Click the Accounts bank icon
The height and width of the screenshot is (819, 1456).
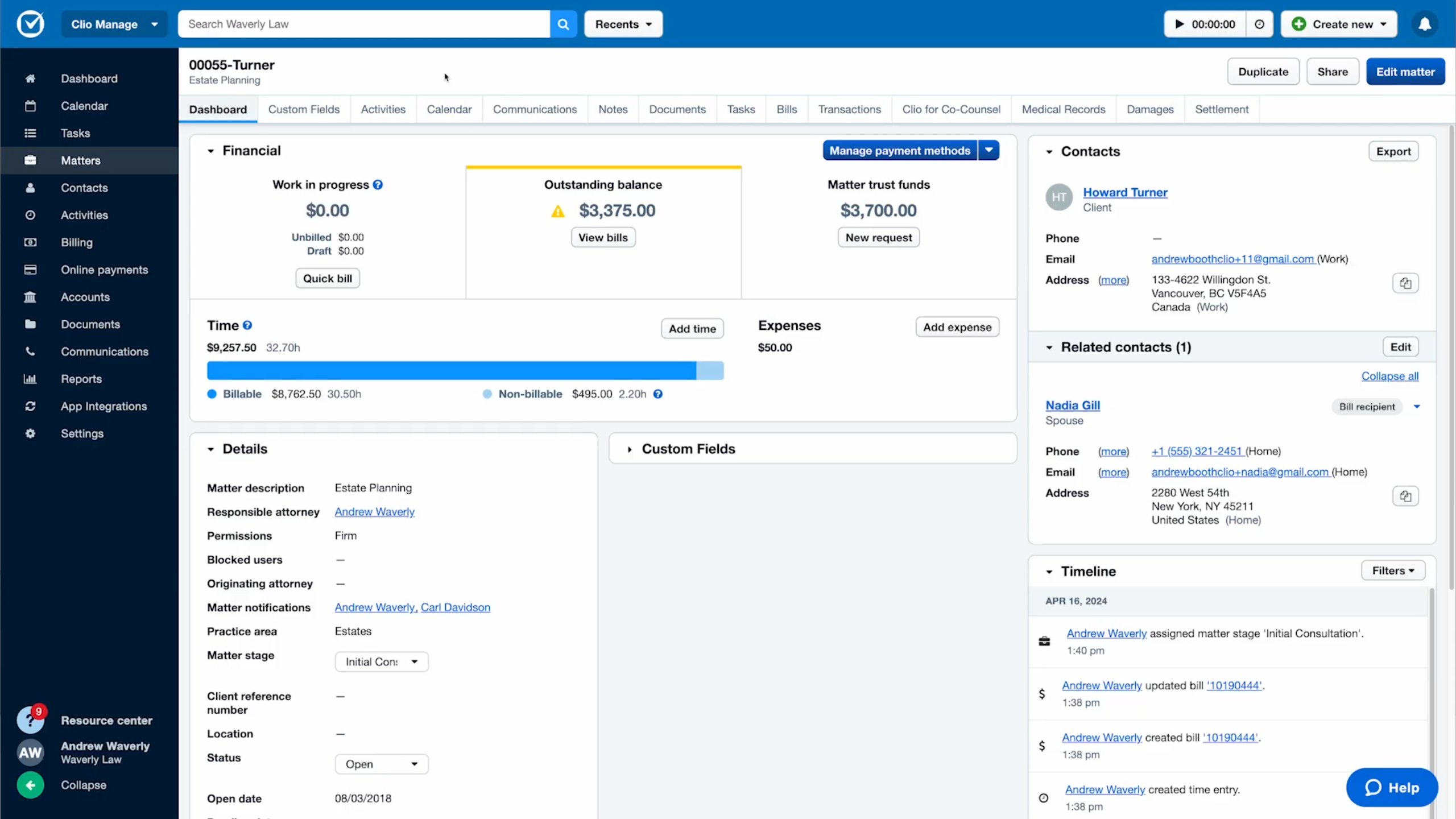(x=30, y=297)
